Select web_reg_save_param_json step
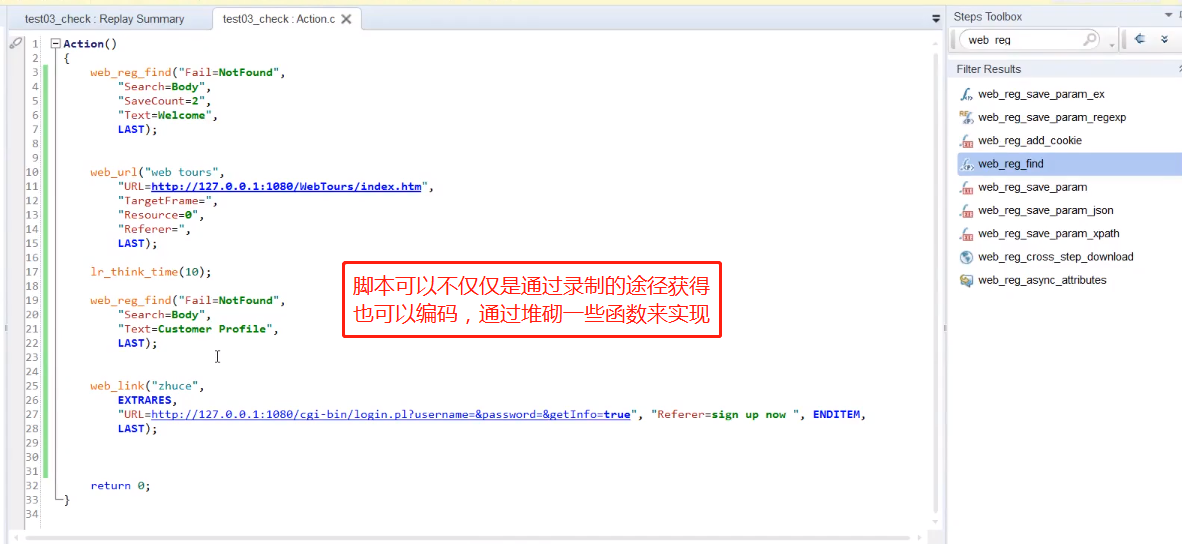 click(x=1035, y=210)
